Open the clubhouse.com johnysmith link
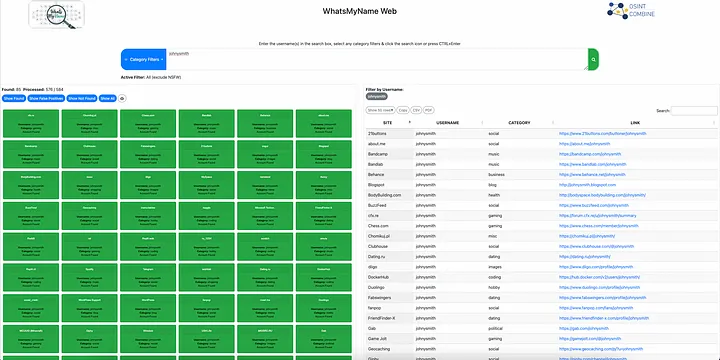The image size is (720, 360). 596,246
